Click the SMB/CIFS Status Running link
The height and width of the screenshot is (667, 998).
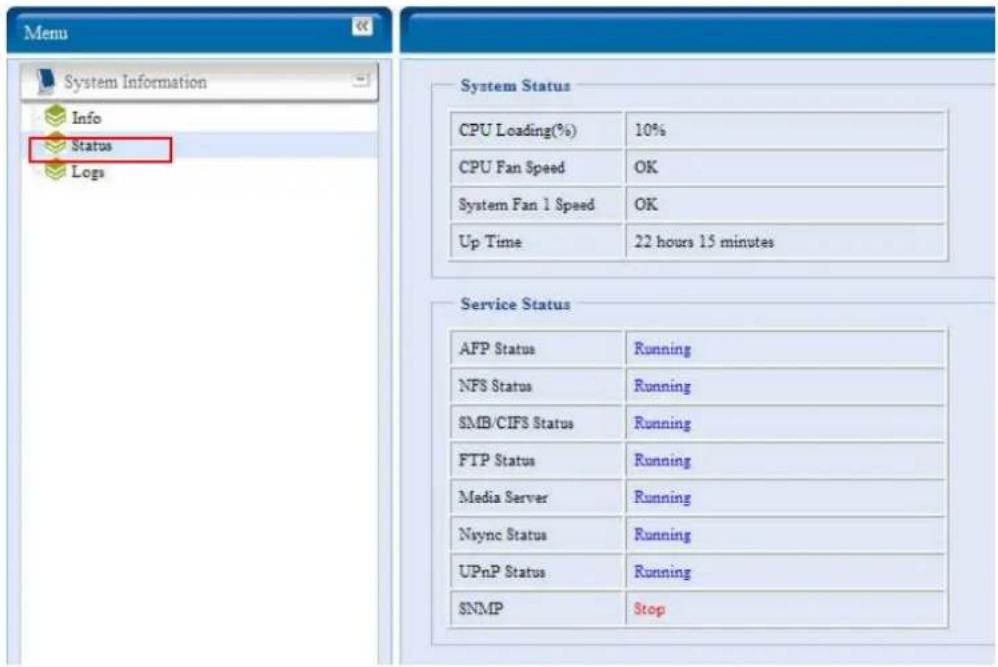coord(662,423)
